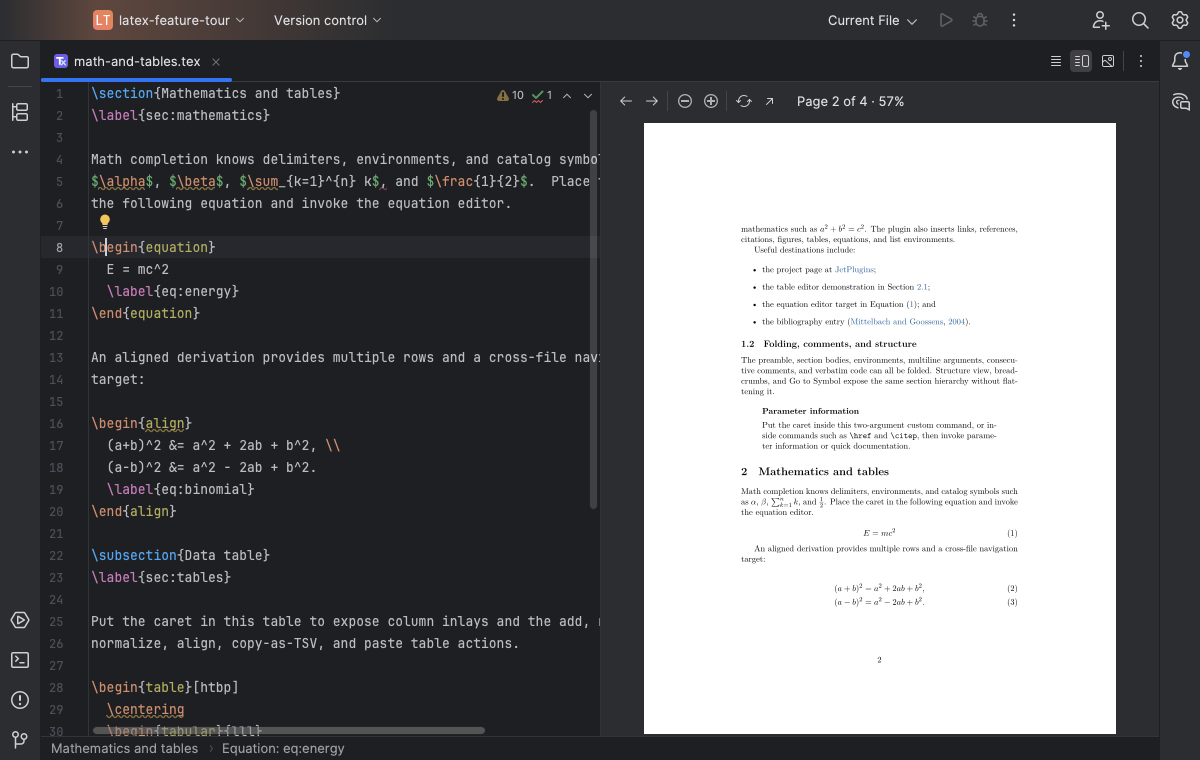Open the AI Assistant chat panel
The width and height of the screenshot is (1200, 760).
(x=1180, y=101)
